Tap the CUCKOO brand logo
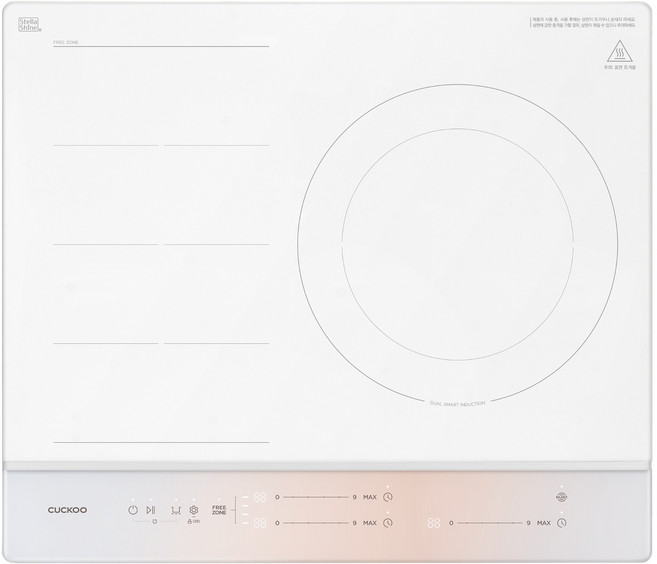657x564 pixels. [x=68, y=510]
